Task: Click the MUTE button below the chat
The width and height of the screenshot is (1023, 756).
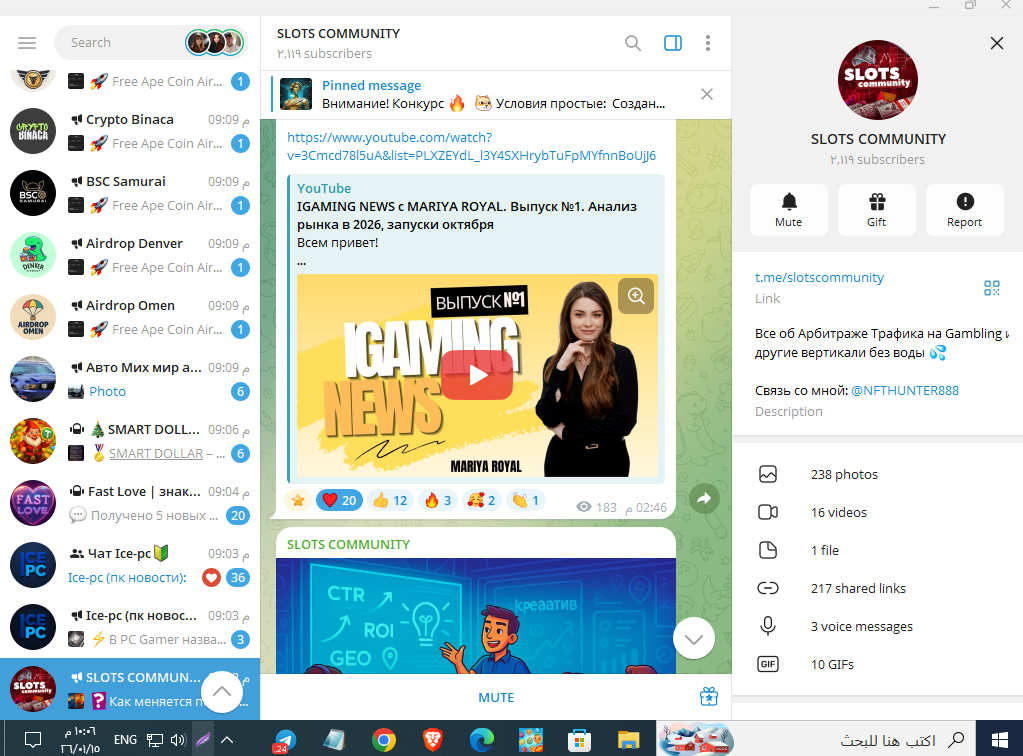Action: [496, 697]
